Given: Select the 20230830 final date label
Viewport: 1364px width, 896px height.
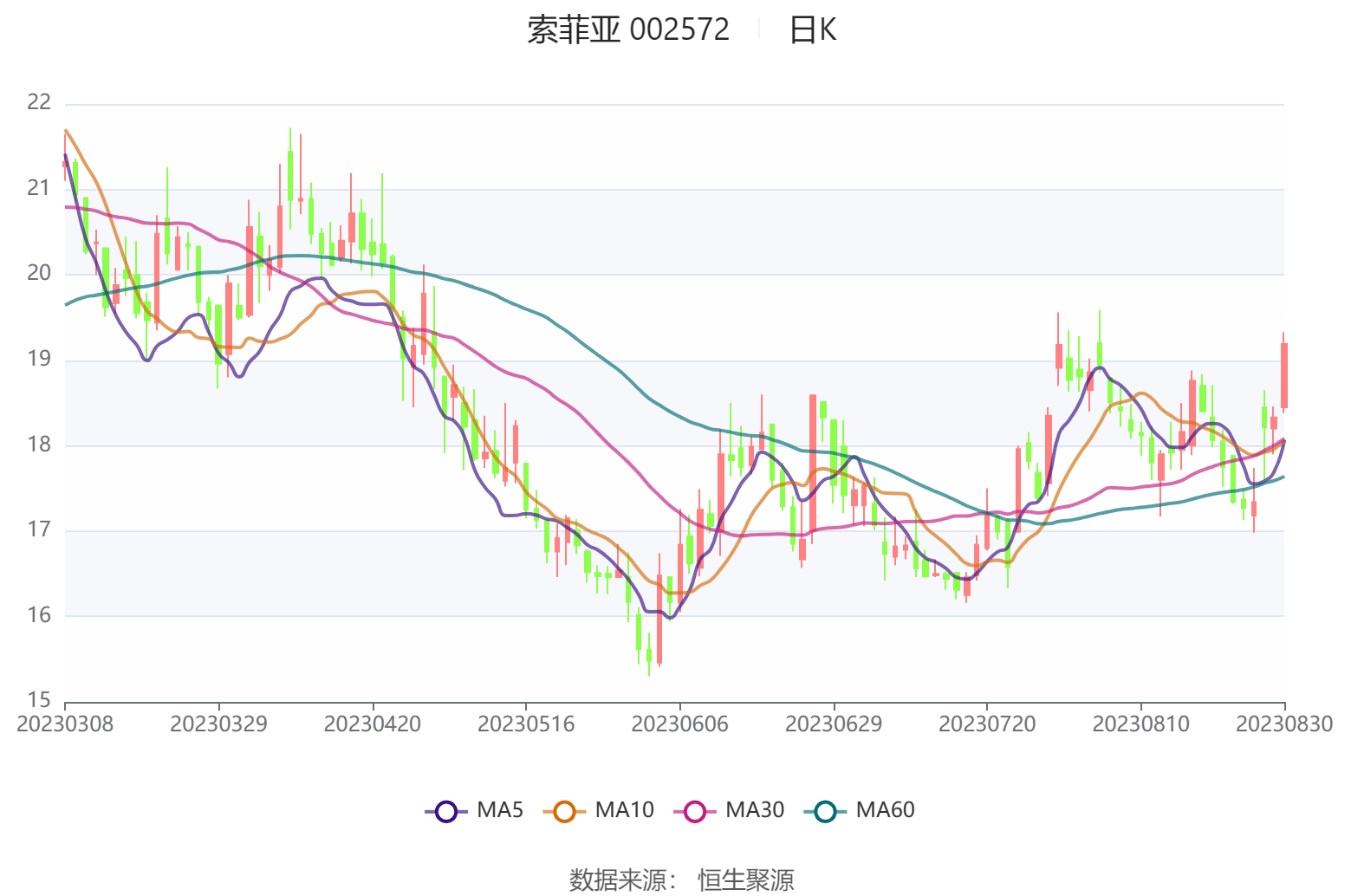Looking at the screenshot, I should 1284,724.
